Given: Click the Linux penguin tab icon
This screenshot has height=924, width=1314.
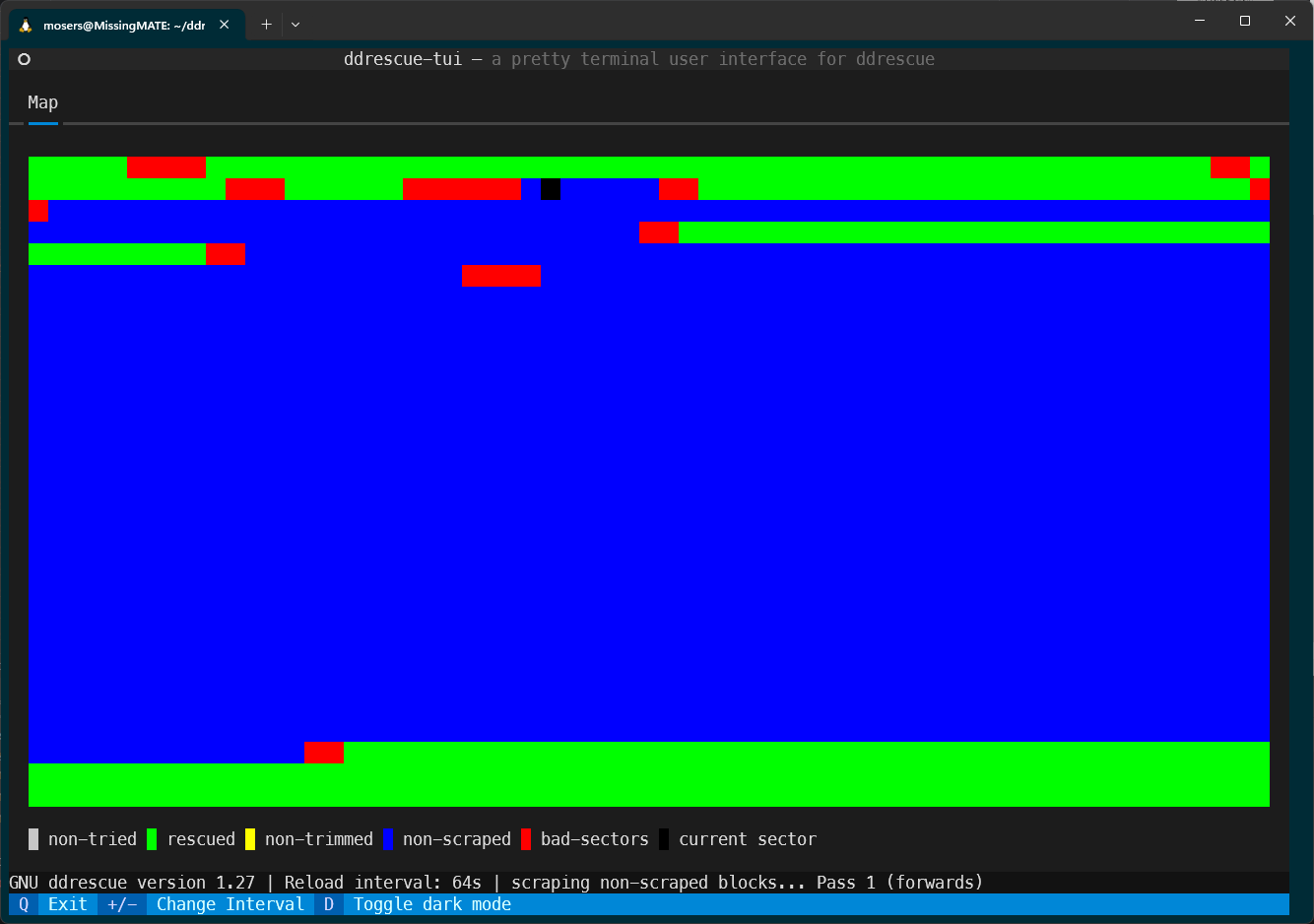Looking at the screenshot, I should coord(26,26).
